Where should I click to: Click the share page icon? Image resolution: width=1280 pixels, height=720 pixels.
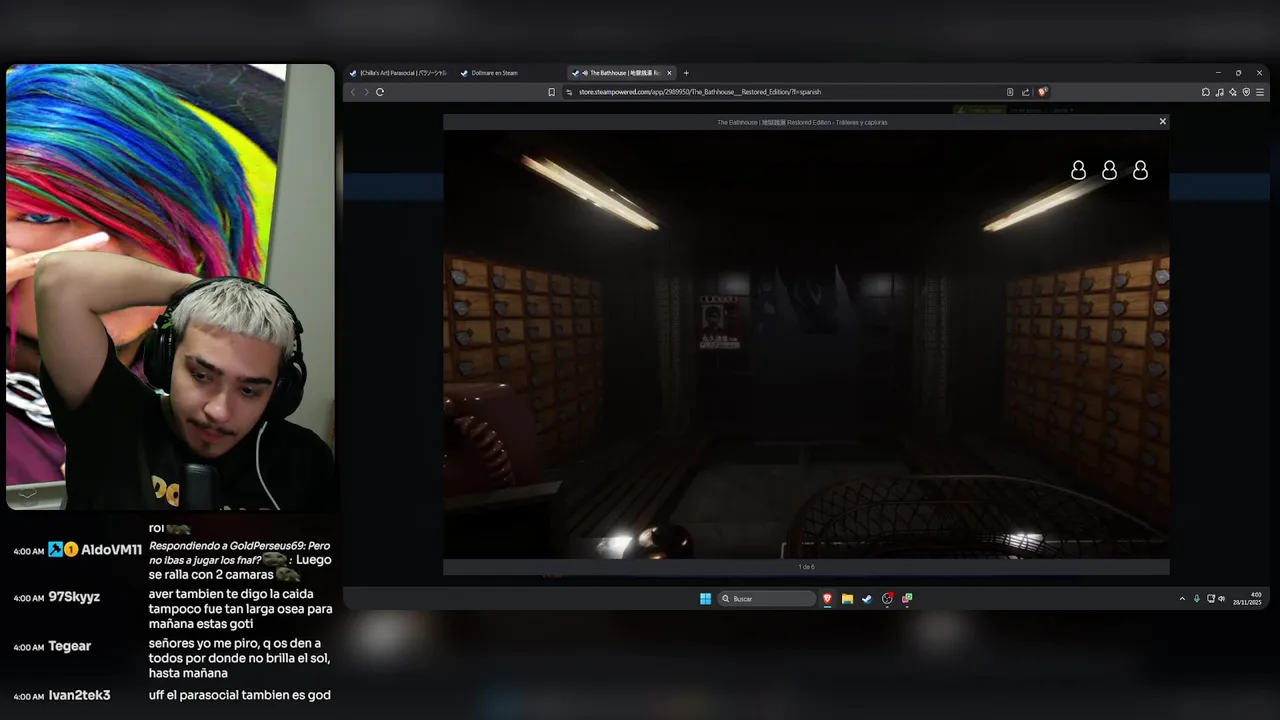pyautogui.click(x=1025, y=92)
